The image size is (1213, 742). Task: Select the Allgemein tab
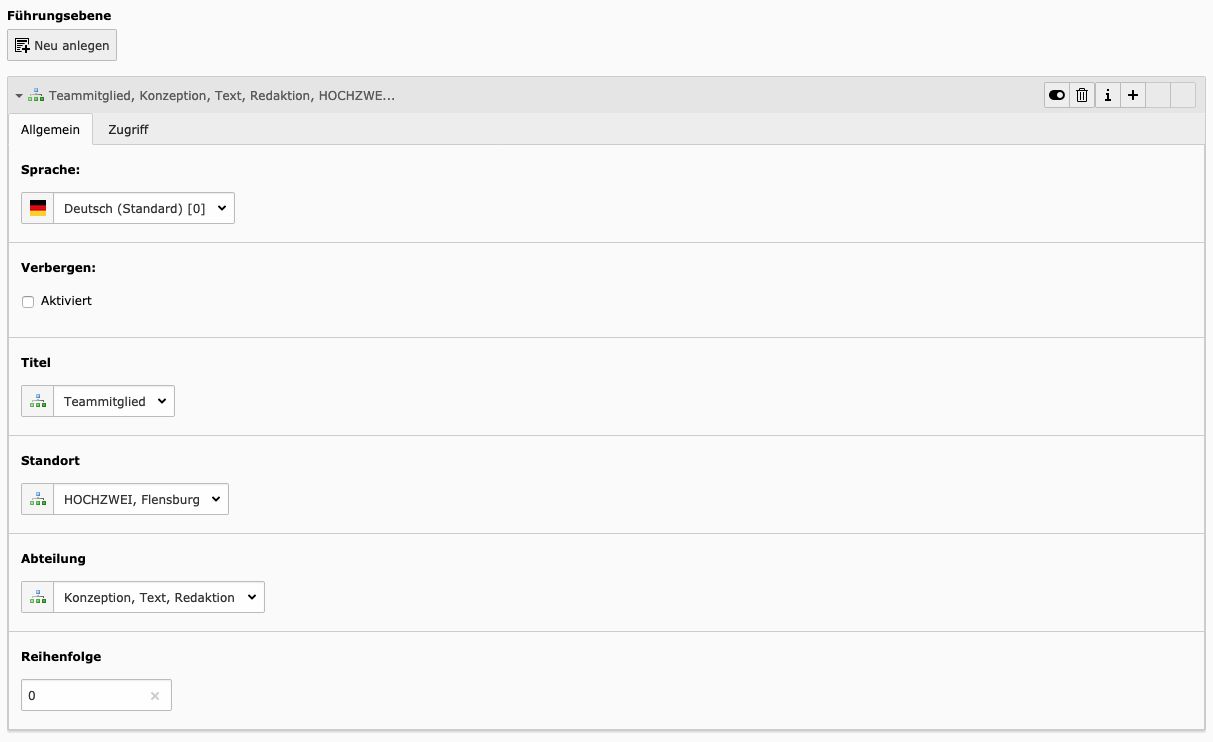50,130
